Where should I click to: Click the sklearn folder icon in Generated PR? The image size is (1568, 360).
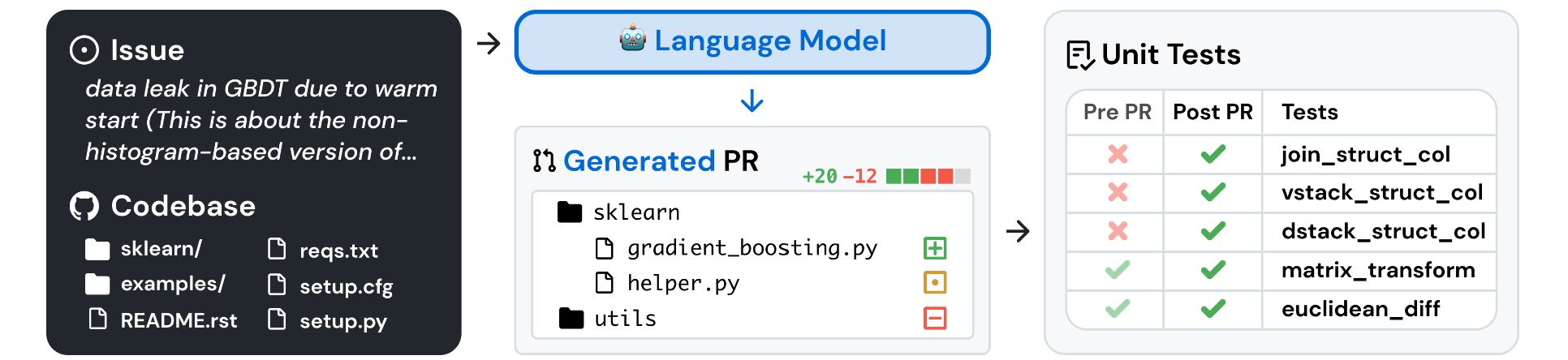click(571, 212)
